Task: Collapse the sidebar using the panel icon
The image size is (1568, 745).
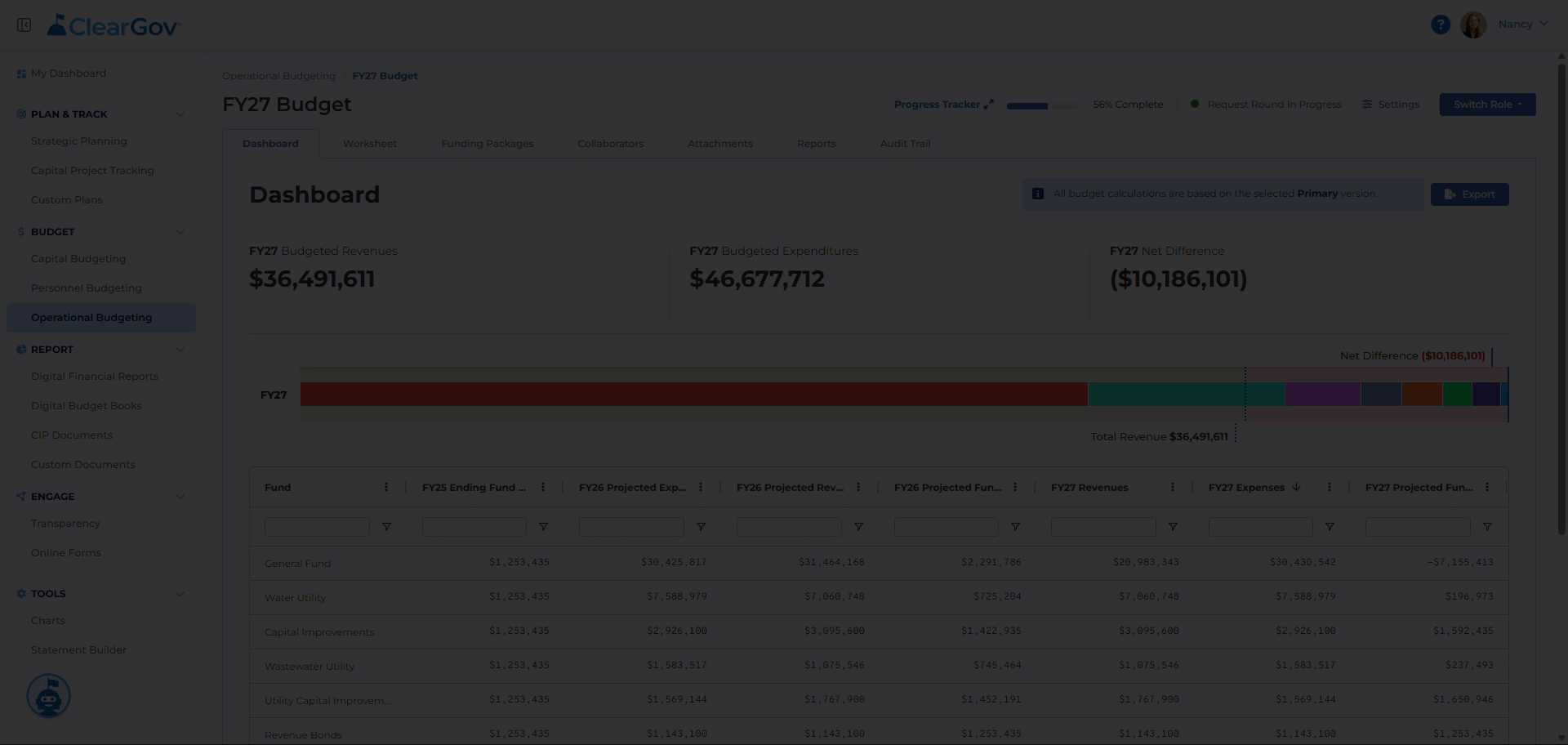Action: [x=24, y=25]
